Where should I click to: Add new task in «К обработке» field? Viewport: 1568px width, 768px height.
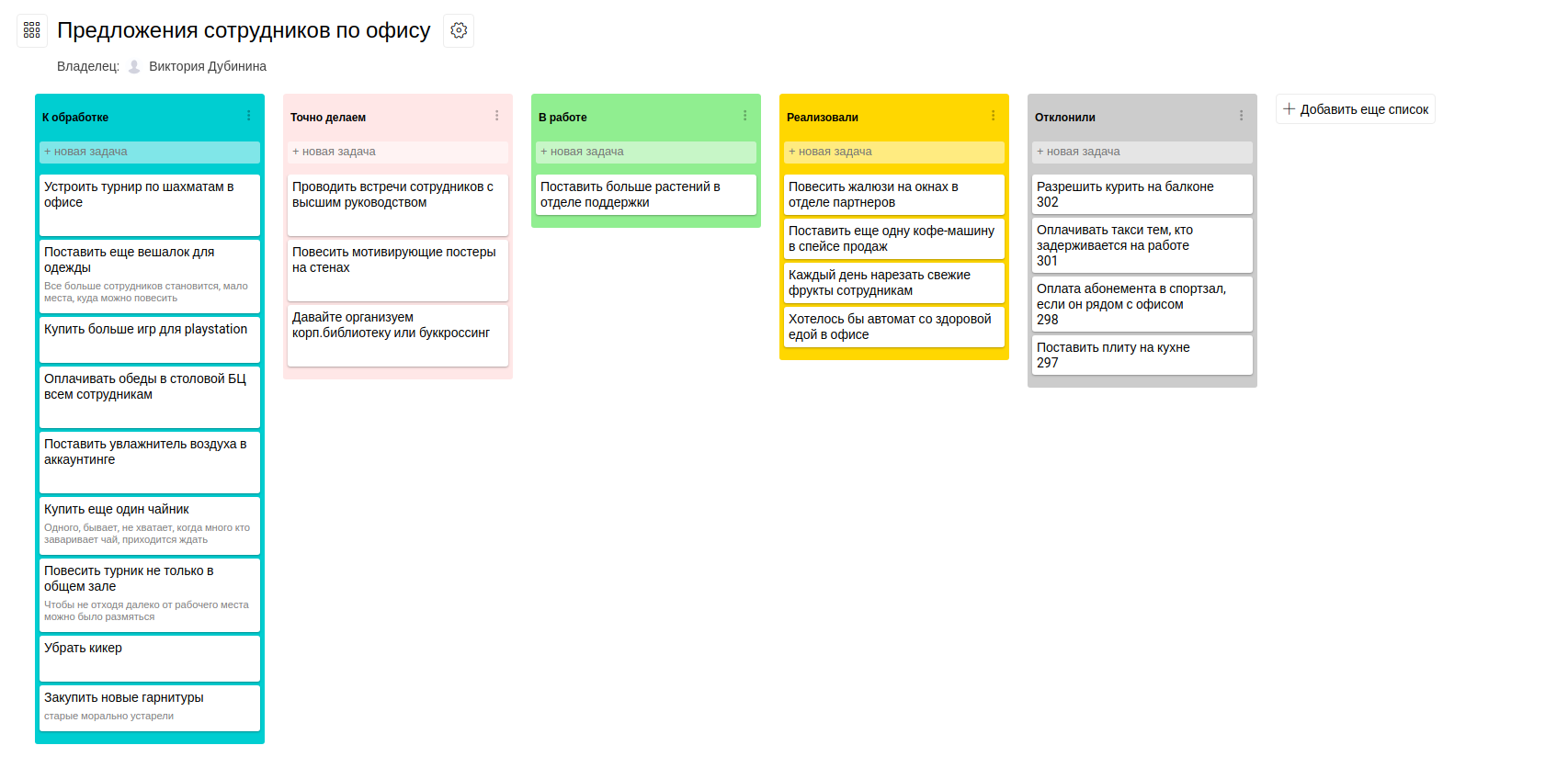pos(150,152)
